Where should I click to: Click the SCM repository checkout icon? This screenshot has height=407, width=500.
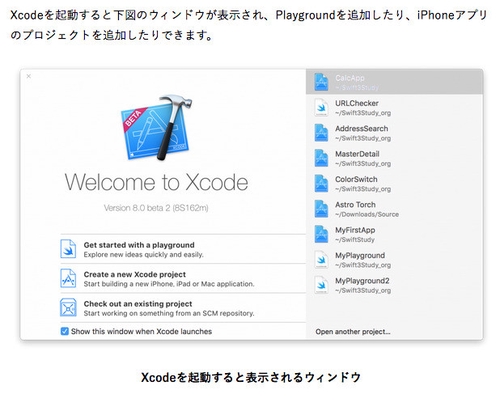pyautogui.click(x=68, y=308)
